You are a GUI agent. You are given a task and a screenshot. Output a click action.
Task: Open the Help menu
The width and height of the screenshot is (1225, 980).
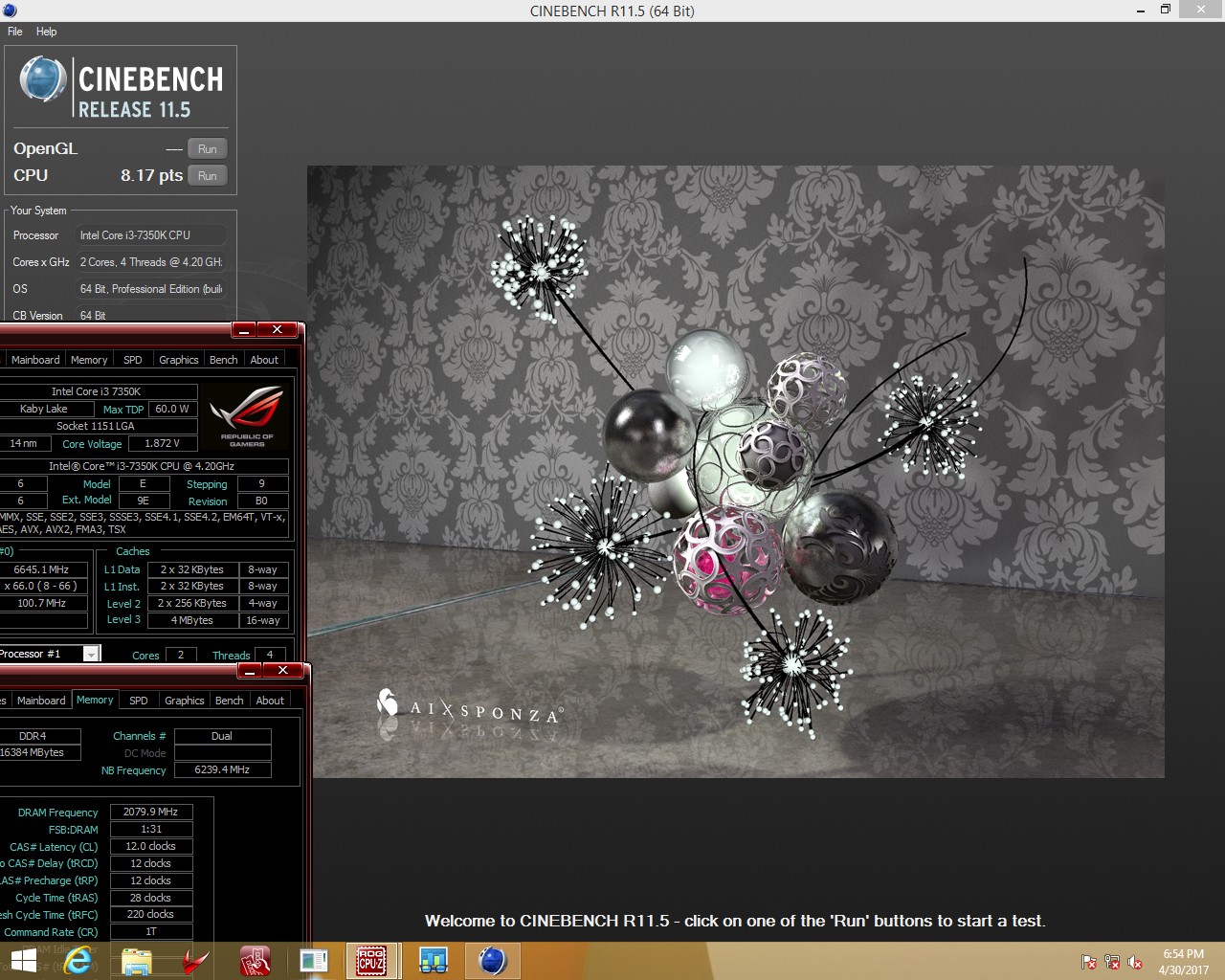(x=46, y=32)
